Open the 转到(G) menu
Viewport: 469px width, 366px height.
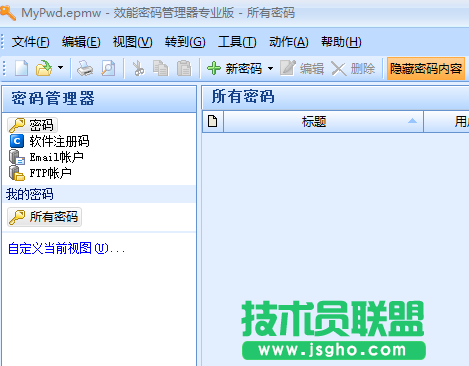tap(185, 42)
